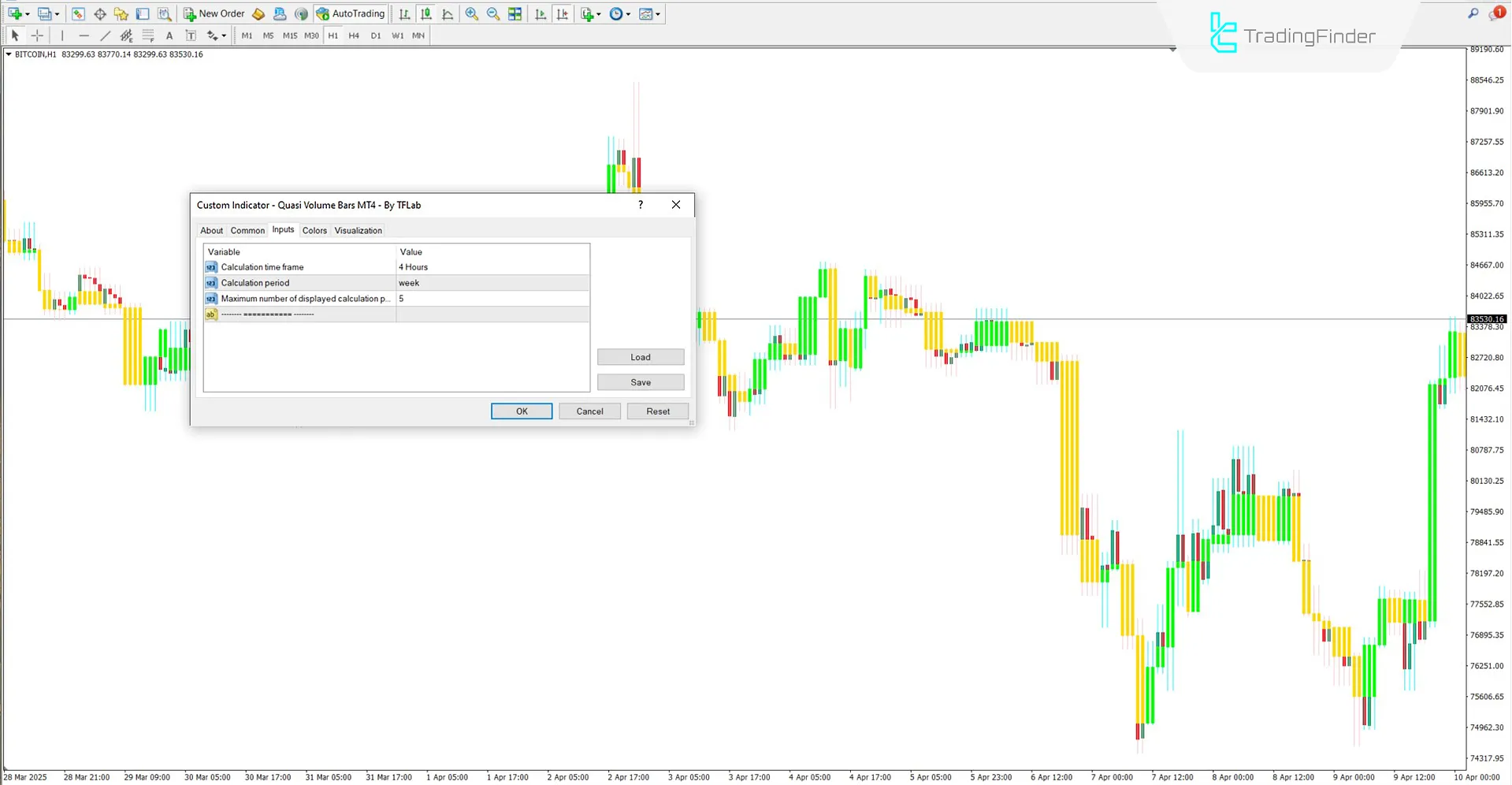Activate the Draw Horizontal Line tool
Screen dimensions: 1512x785
pyautogui.click(x=84, y=35)
